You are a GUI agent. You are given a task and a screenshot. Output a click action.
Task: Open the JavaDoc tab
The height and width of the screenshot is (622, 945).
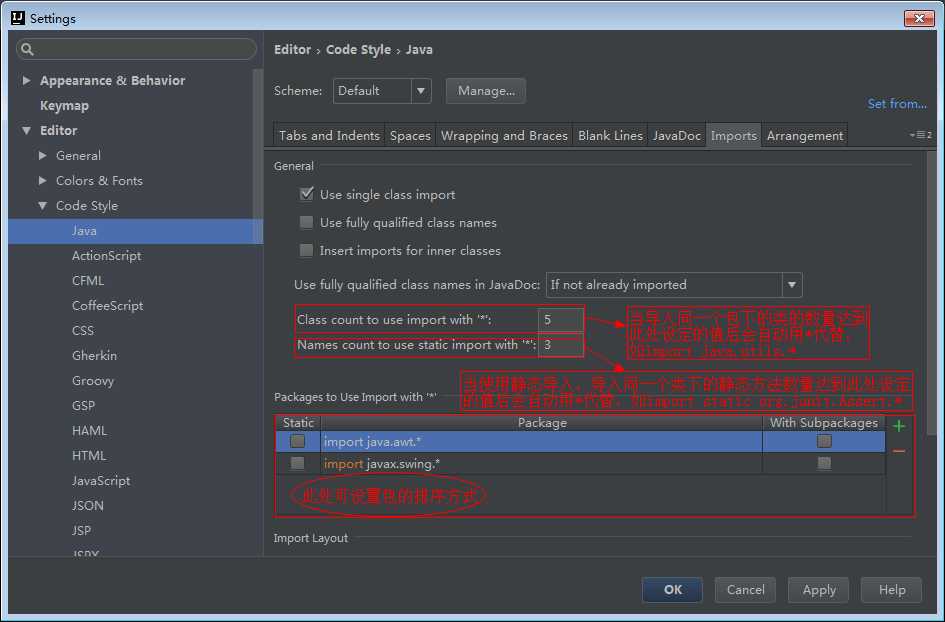[676, 136]
